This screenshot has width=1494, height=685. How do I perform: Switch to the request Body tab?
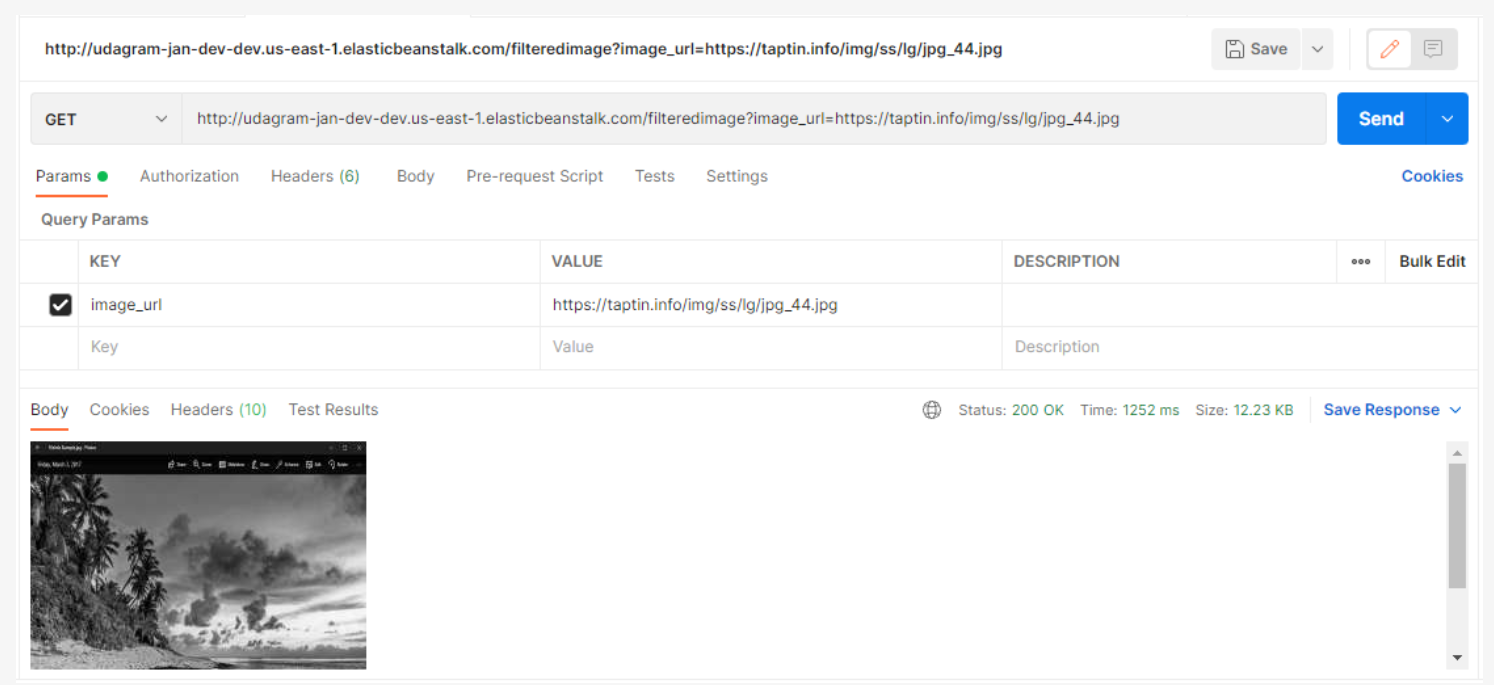(x=415, y=176)
